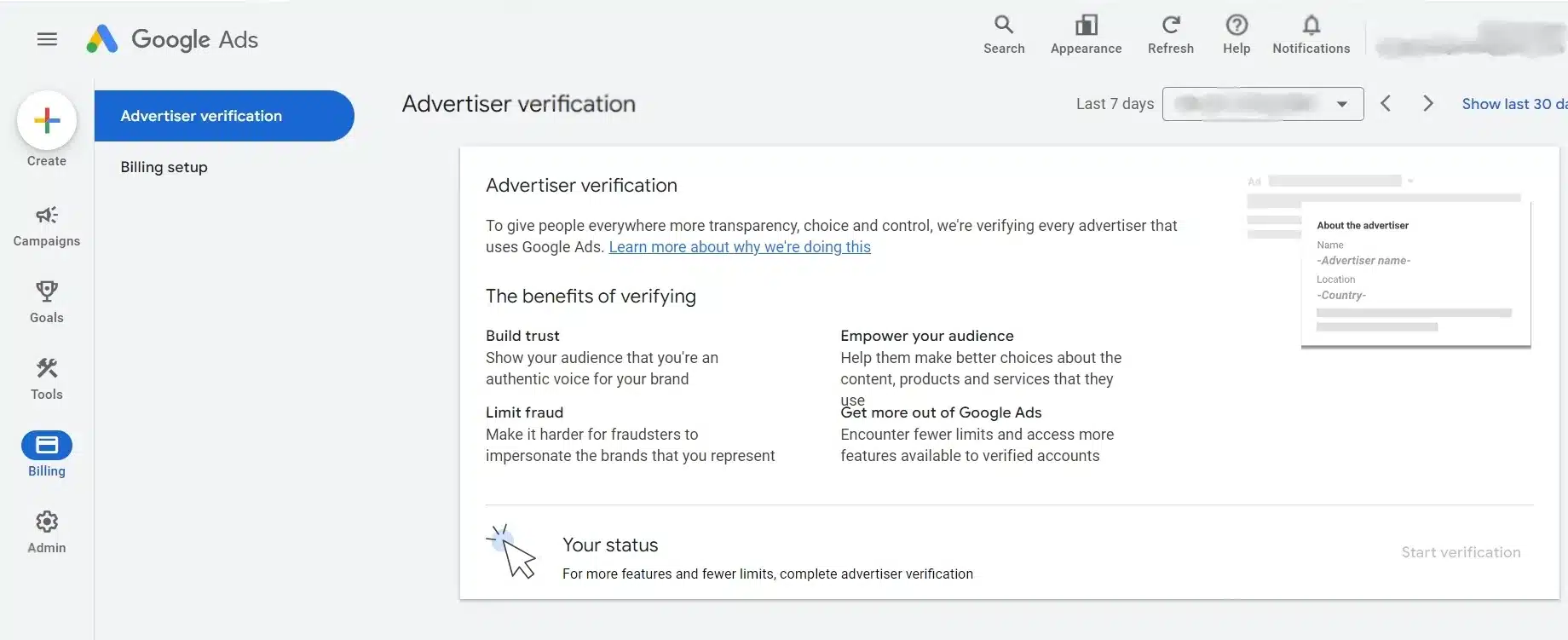
Task: Refresh the page data
Action: (1171, 35)
